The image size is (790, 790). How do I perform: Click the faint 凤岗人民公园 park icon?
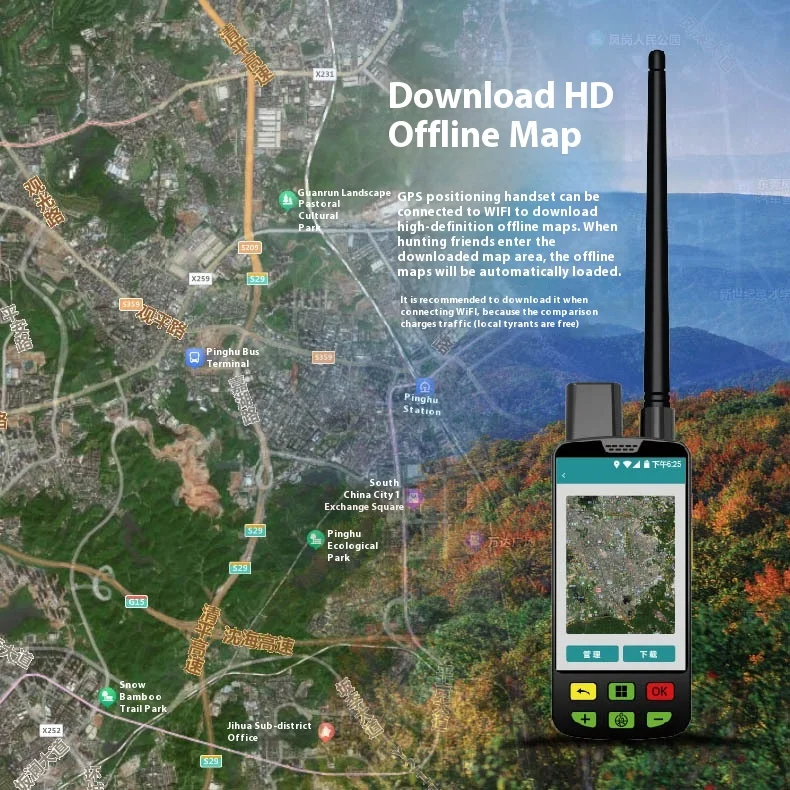[x=596, y=38]
